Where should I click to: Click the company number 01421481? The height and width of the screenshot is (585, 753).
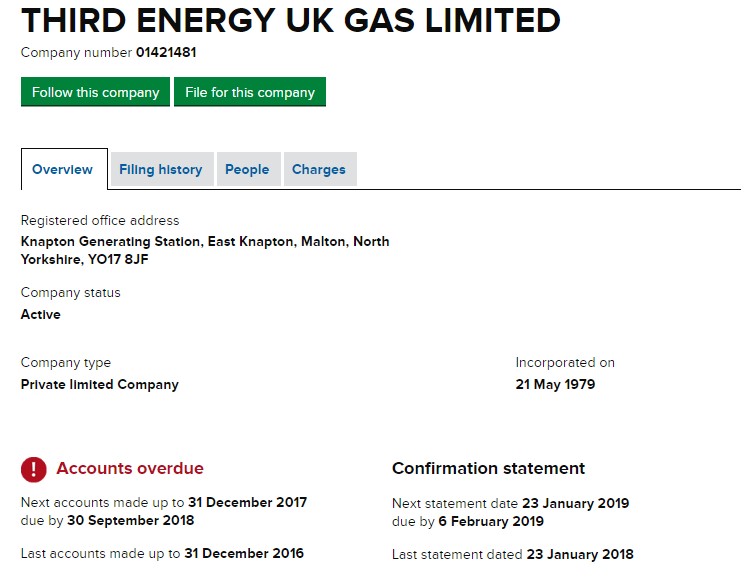pos(173,52)
